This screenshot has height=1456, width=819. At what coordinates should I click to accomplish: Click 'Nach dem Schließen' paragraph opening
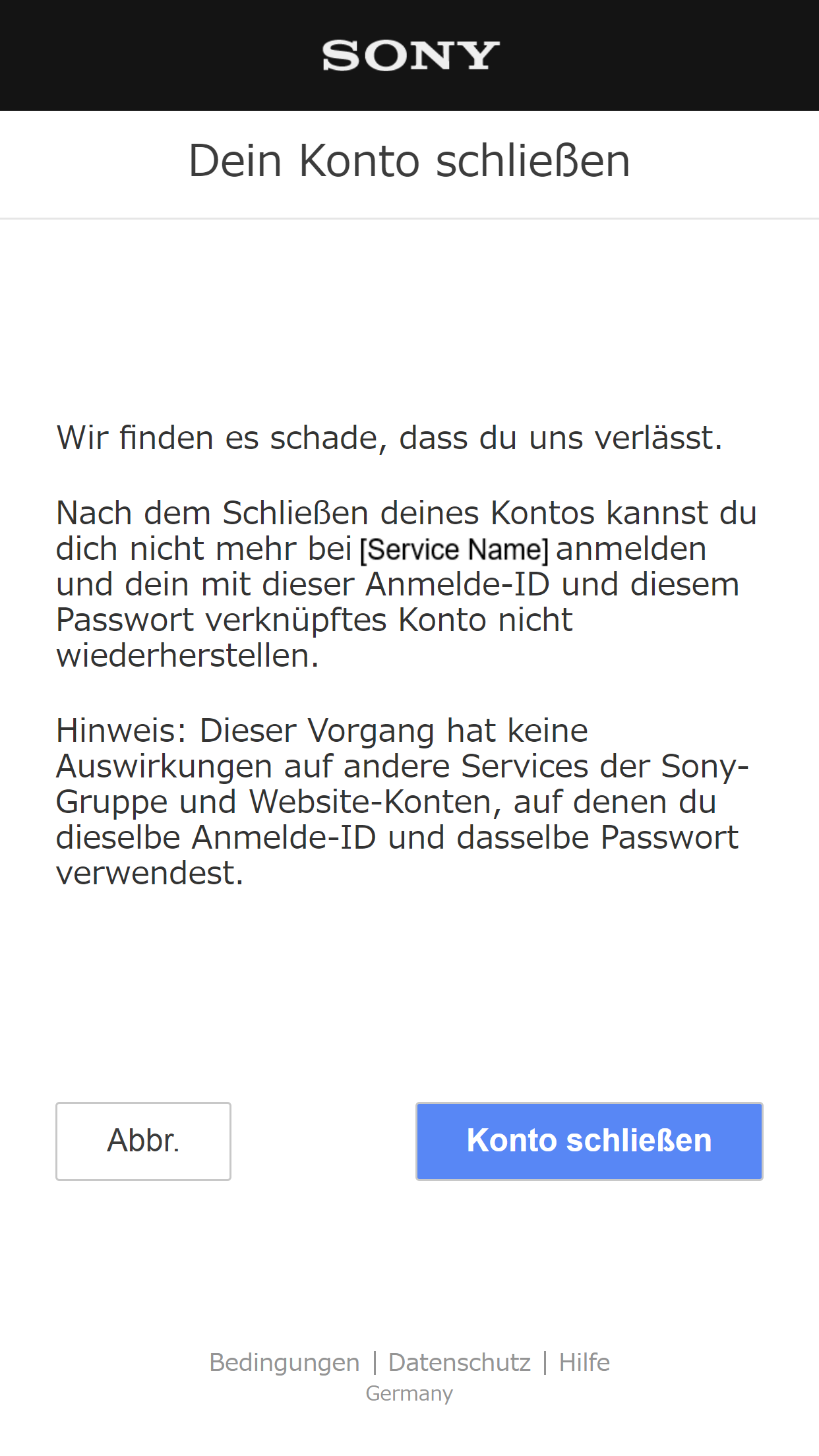click(x=211, y=513)
